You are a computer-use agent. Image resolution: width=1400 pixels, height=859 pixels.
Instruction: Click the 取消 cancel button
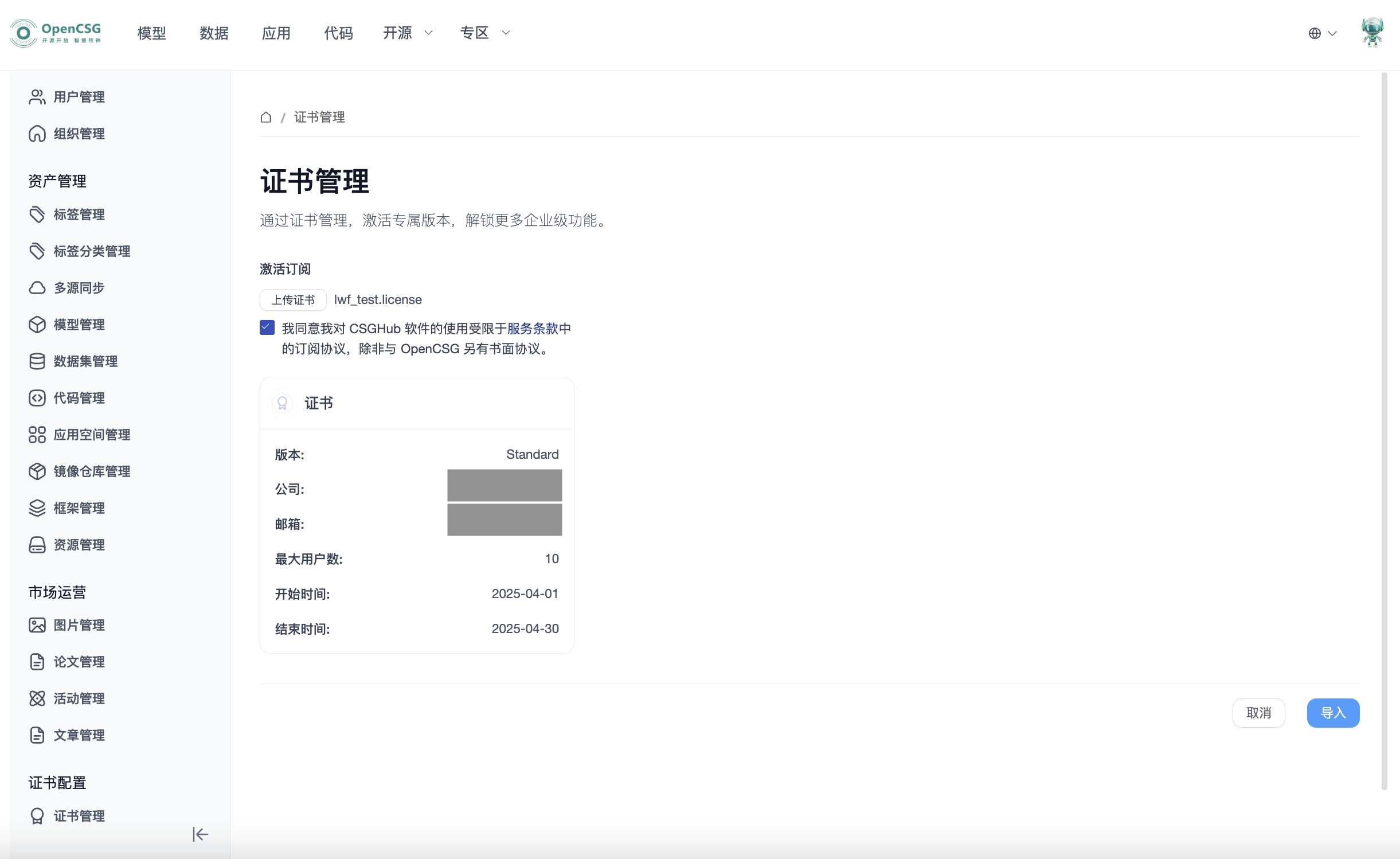pos(1258,713)
